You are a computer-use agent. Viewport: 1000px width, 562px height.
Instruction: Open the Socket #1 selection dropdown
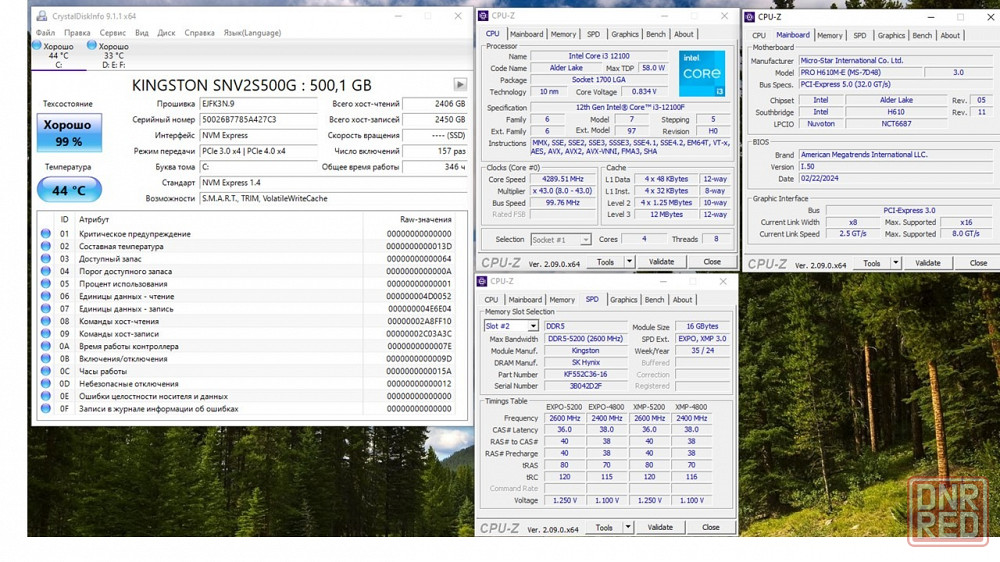[561, 239]
